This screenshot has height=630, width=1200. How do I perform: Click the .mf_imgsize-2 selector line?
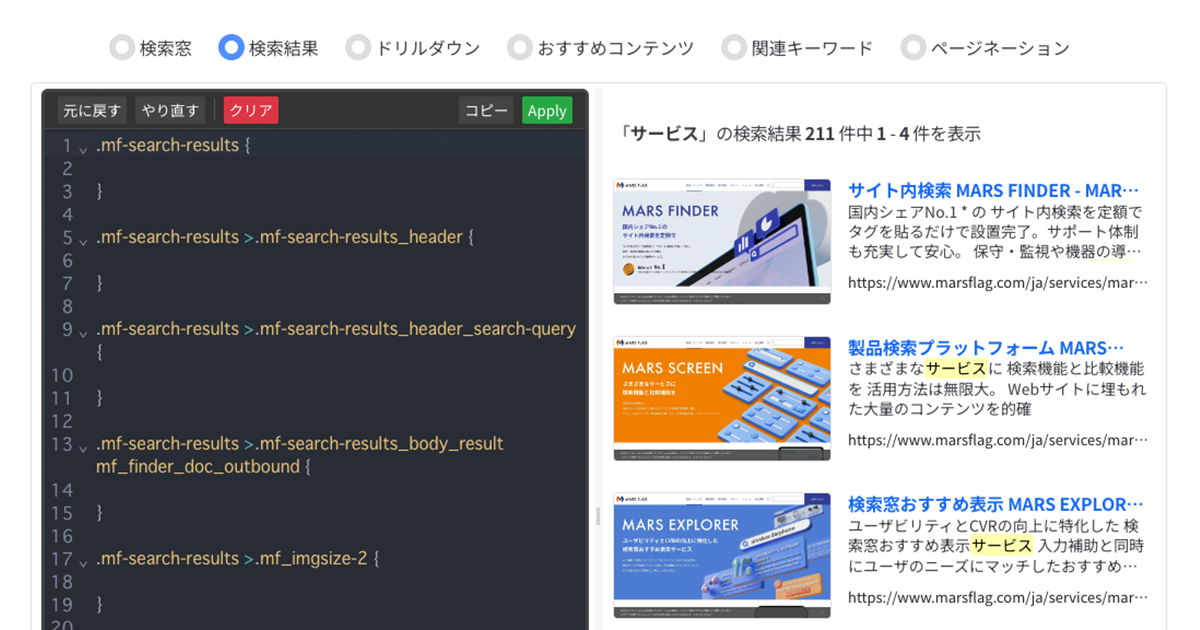(238, 558)
